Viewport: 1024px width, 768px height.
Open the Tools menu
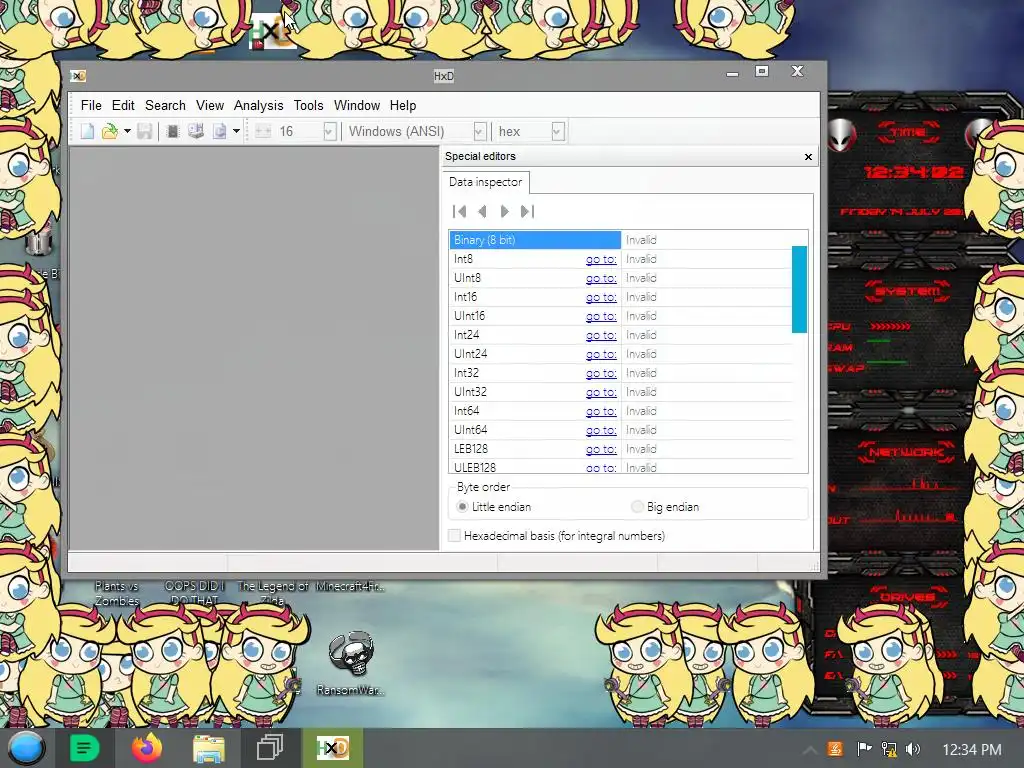(308, 105)
